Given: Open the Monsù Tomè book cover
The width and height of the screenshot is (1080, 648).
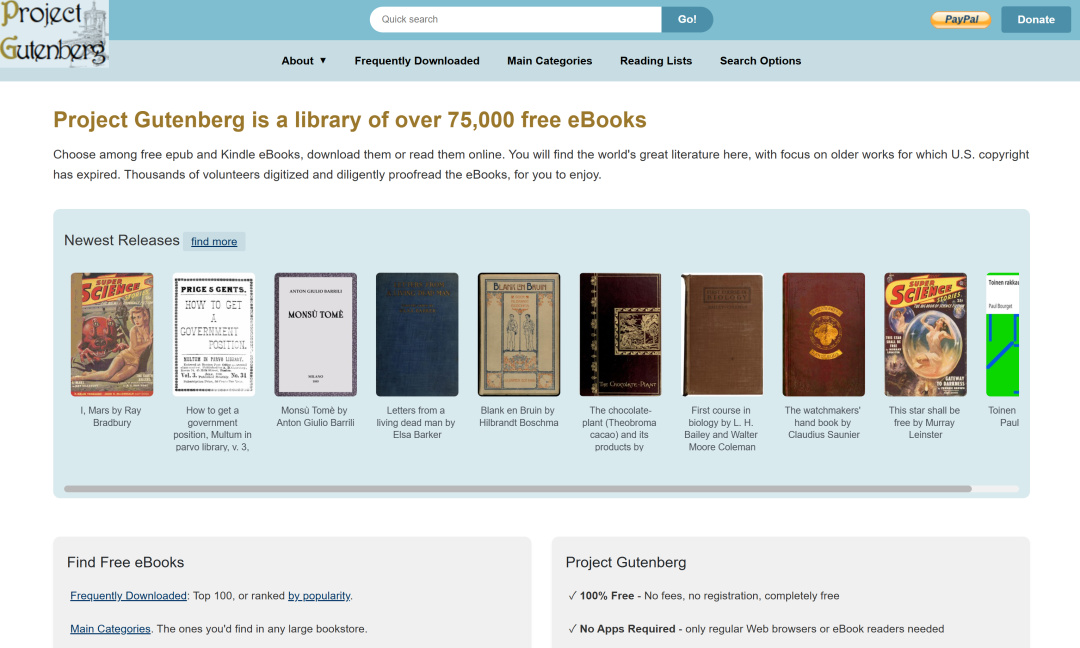Looking at the screenshot, I should pos(315,335).
